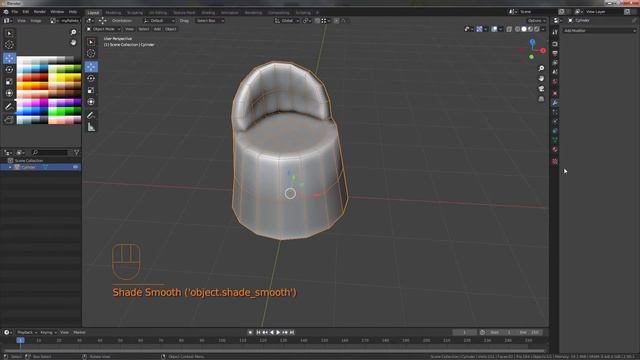The image size is (640, 360).
Task: Toggle the camera view icon in the viewport
Action: [x=541, y=89]
